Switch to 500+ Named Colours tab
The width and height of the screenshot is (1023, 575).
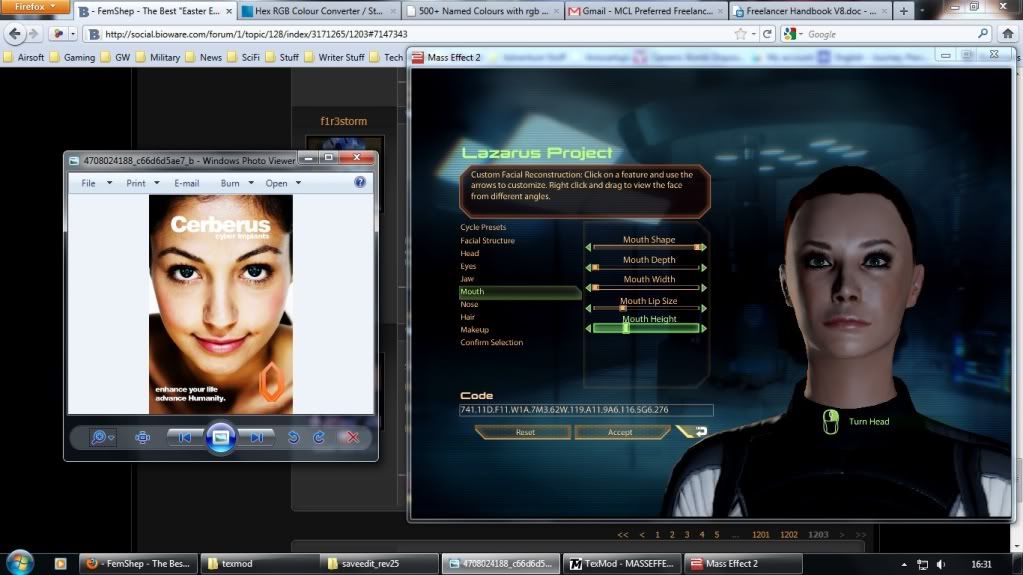(483, 11)
